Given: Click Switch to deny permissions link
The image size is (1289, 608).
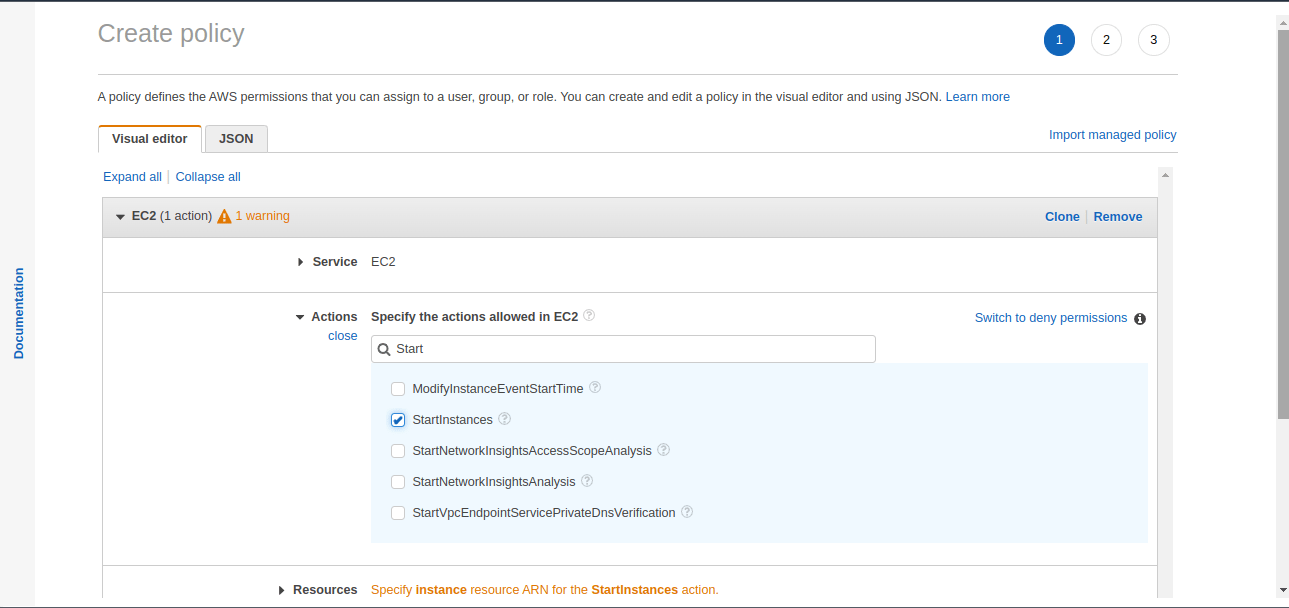Looking at the screenshot, I should tap(1051, 318).
